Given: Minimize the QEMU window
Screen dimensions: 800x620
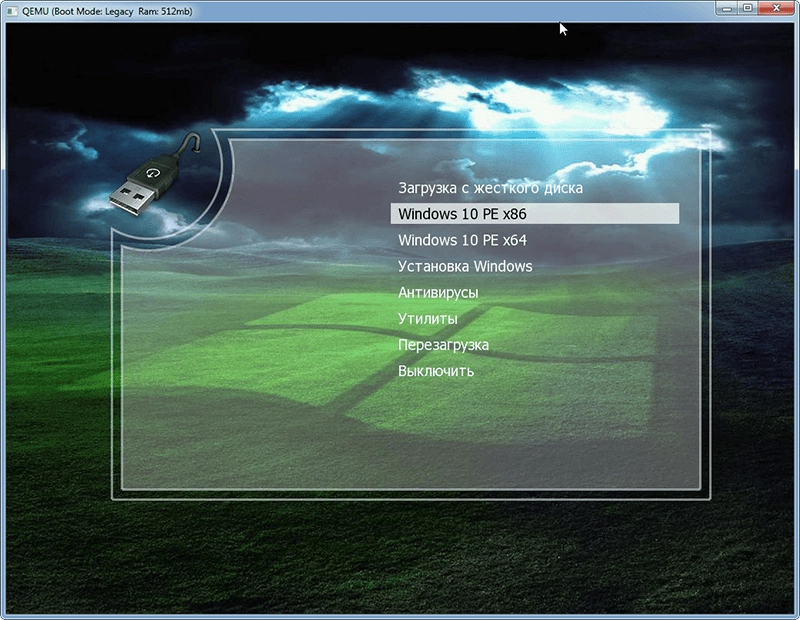Looking at the screenshot, I should coord(728,8).
